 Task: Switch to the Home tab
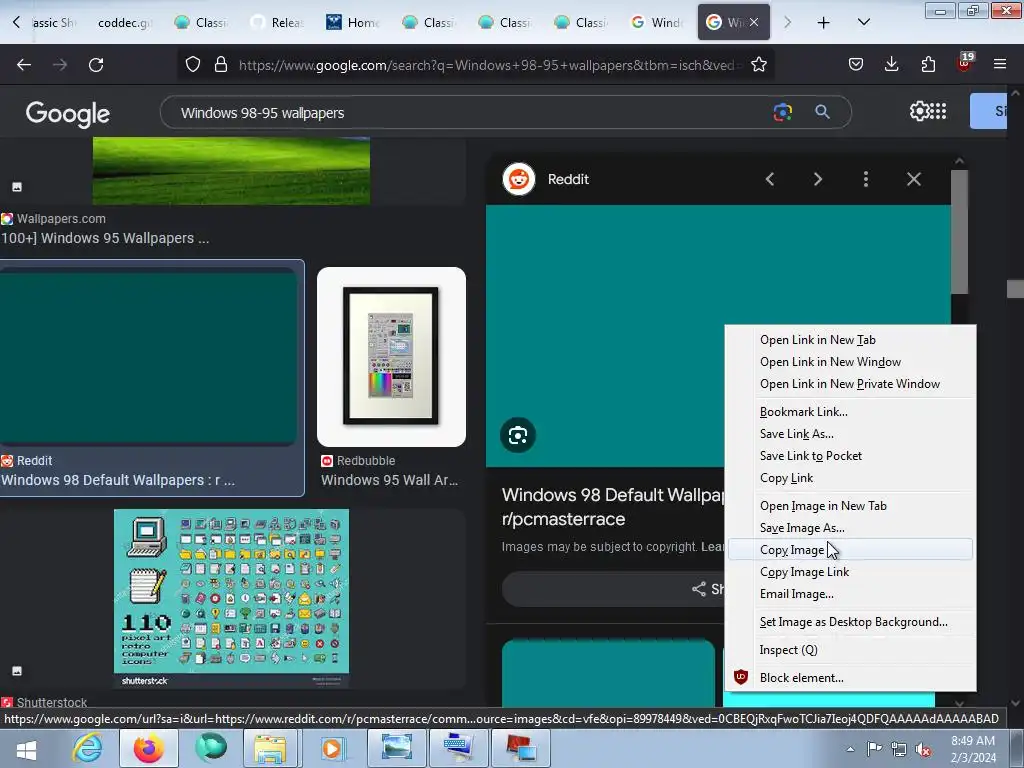[x=353, y=23]
